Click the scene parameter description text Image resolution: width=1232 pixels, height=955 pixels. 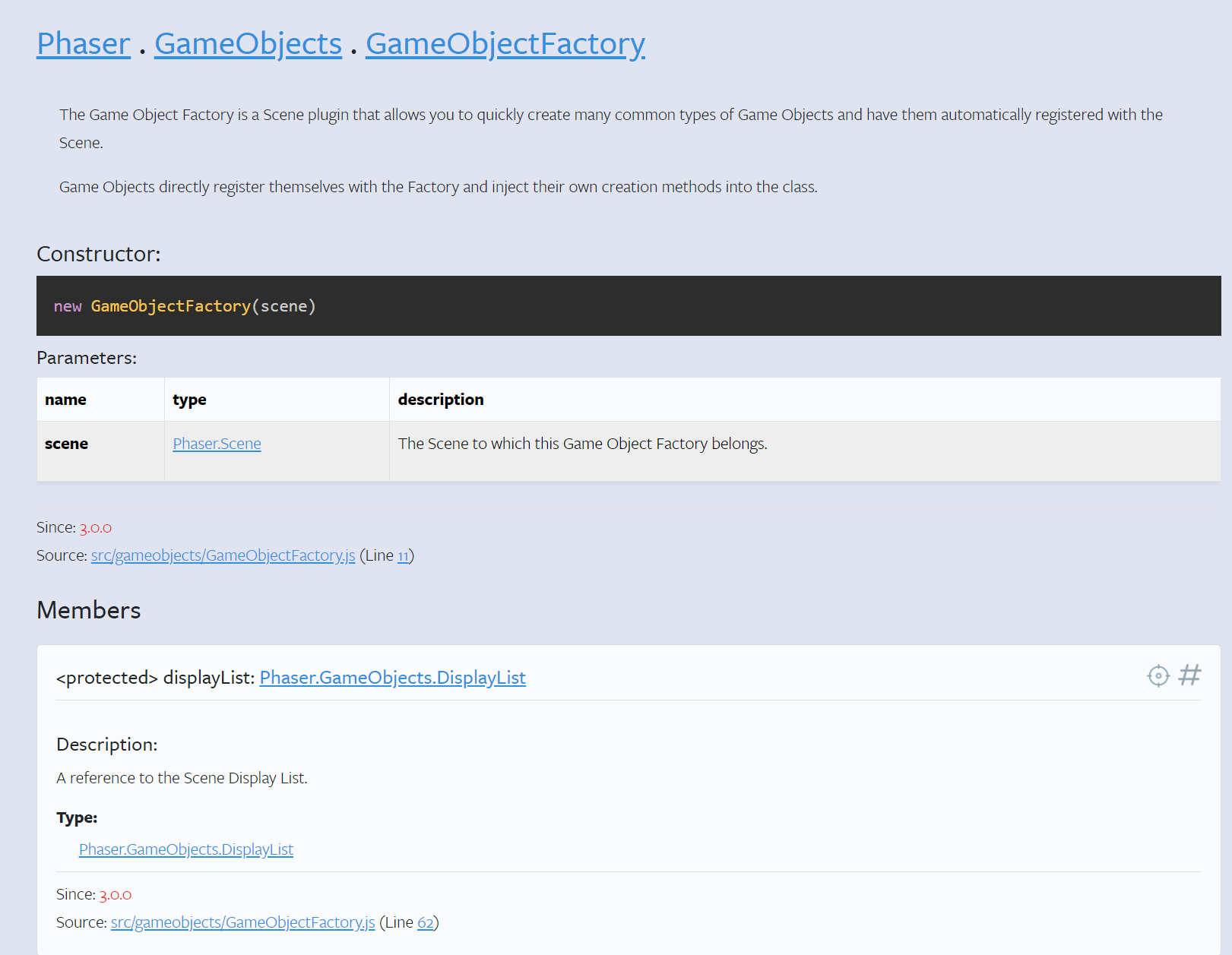pyautogui.click(x=583, y=444)
